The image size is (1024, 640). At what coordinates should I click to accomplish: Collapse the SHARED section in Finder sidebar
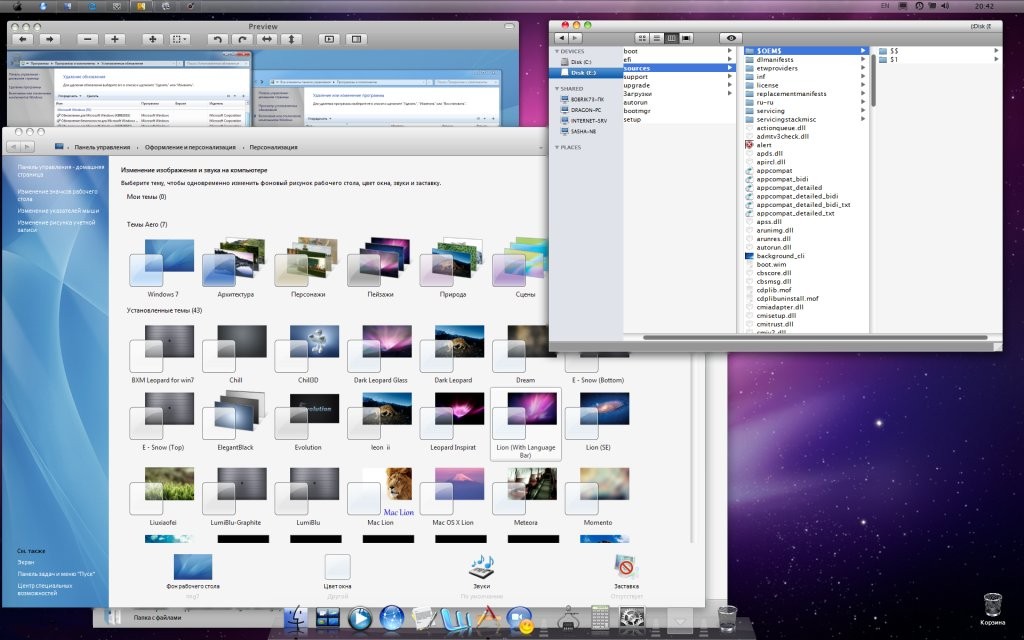point(557,88)
